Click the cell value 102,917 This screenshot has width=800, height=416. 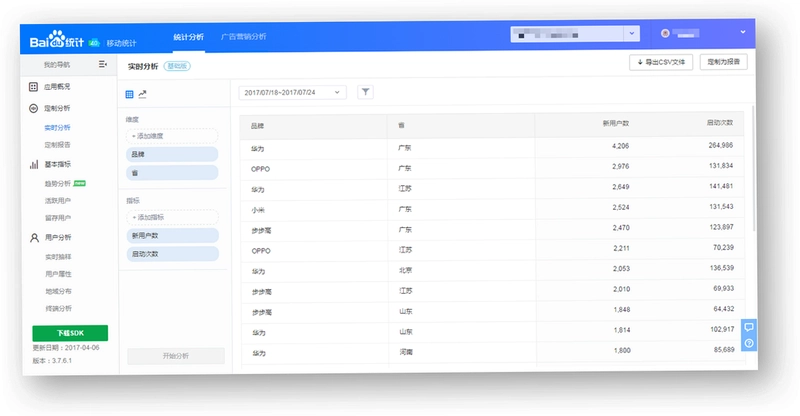pyautogui.click(x=722, y=329)
